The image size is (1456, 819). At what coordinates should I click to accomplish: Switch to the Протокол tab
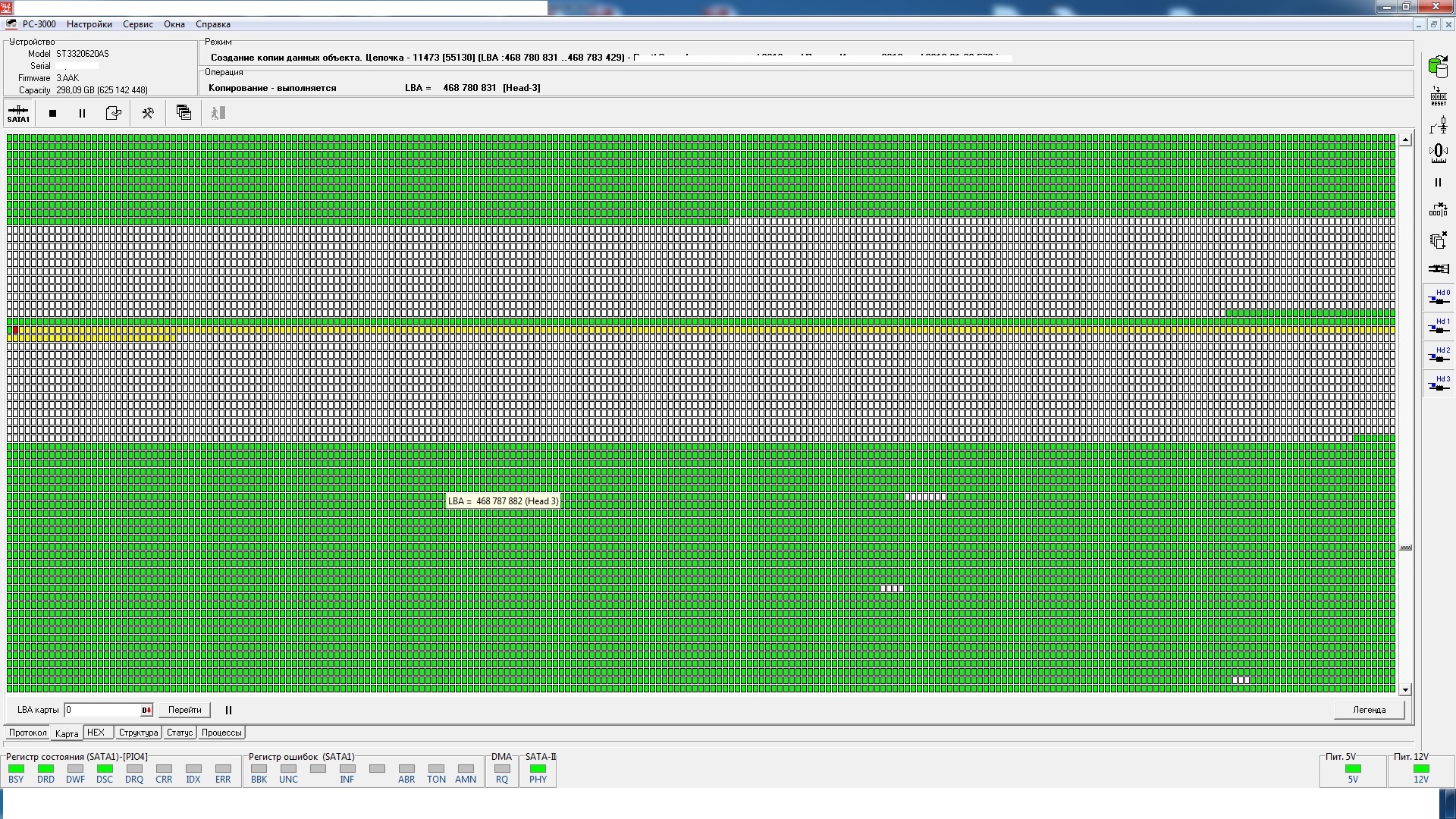click(28, 733)
